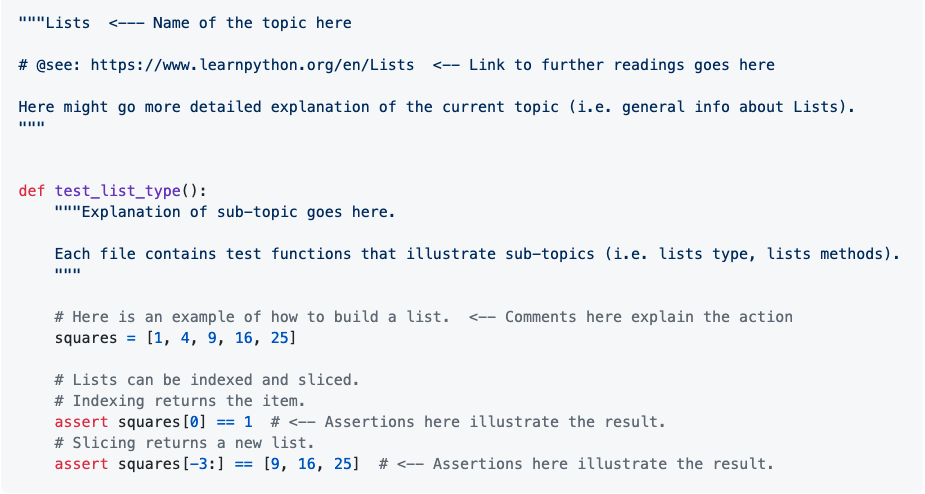
Task: Click 'Comments here explain the action' text
Action: (x=649, y=317)
